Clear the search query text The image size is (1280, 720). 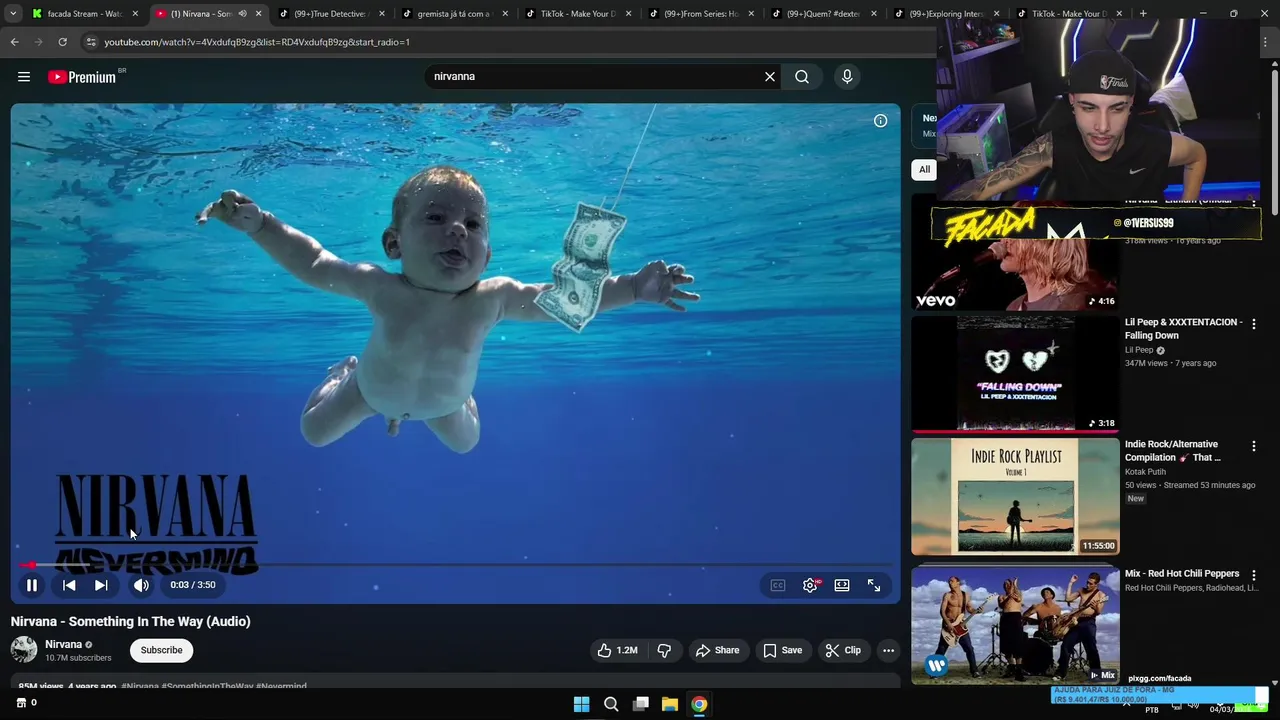point(770,76)
